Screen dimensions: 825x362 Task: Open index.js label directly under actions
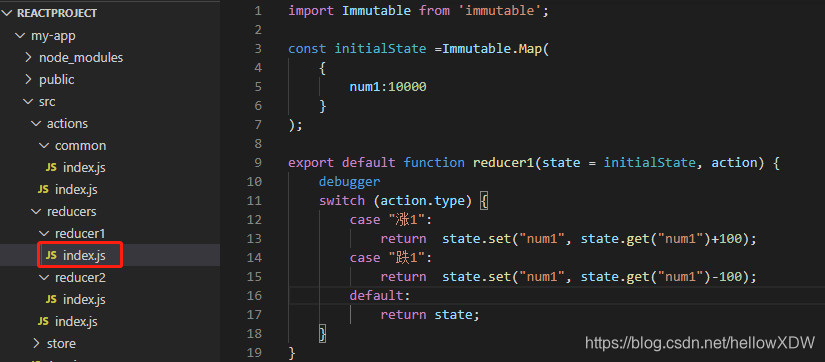click(76, 189)
